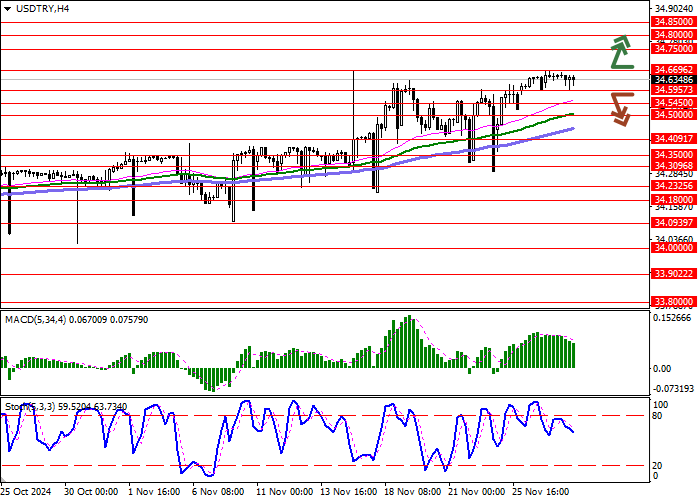Click the MACD scale value 0.00
This screenshot has width=700, height=500.
(x=662, y=369)
